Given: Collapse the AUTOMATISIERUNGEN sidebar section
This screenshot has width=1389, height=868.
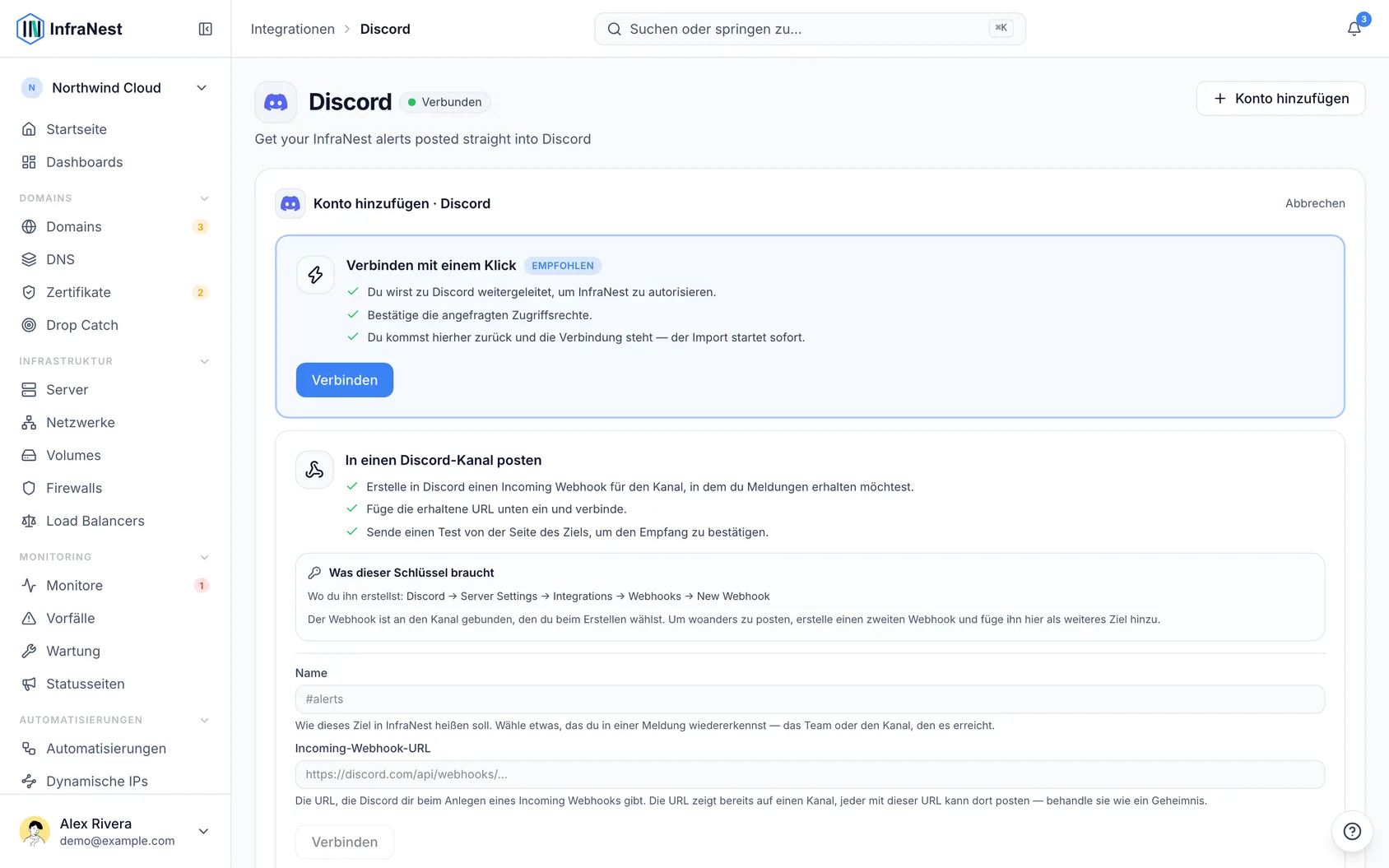Looking at the screenshot, I should [x=204, y=720].
